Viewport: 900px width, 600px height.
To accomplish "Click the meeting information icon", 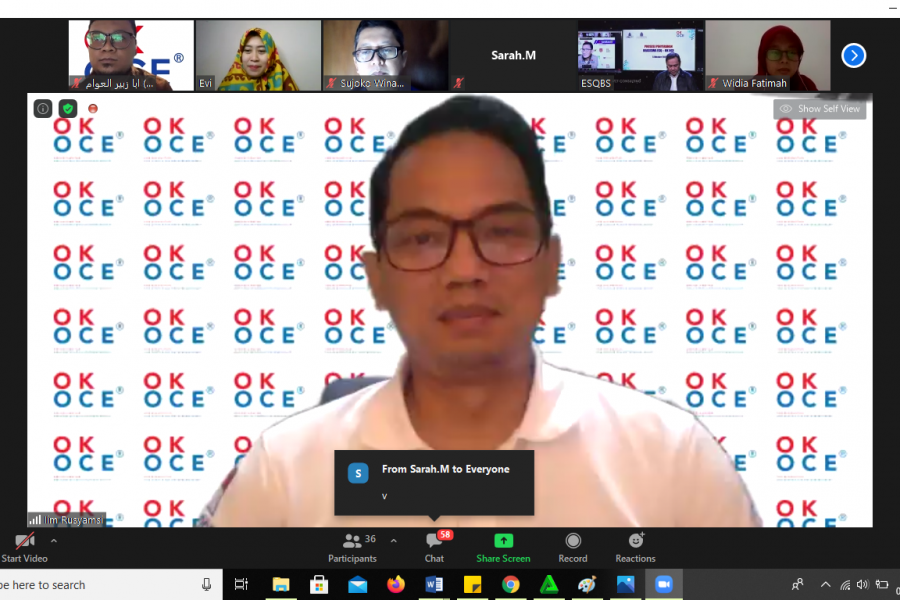I will pyautogui.click(x=43, y=108).
